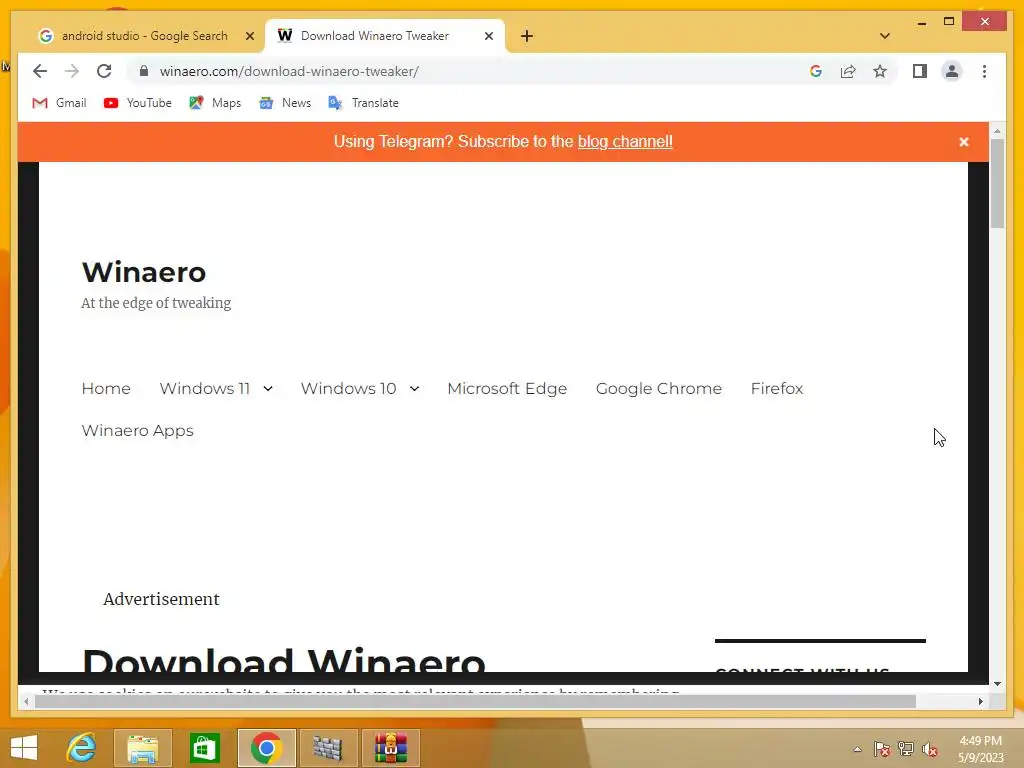
Task: Launch Internet Explorer from the taskbar
Action: [81, 748]
